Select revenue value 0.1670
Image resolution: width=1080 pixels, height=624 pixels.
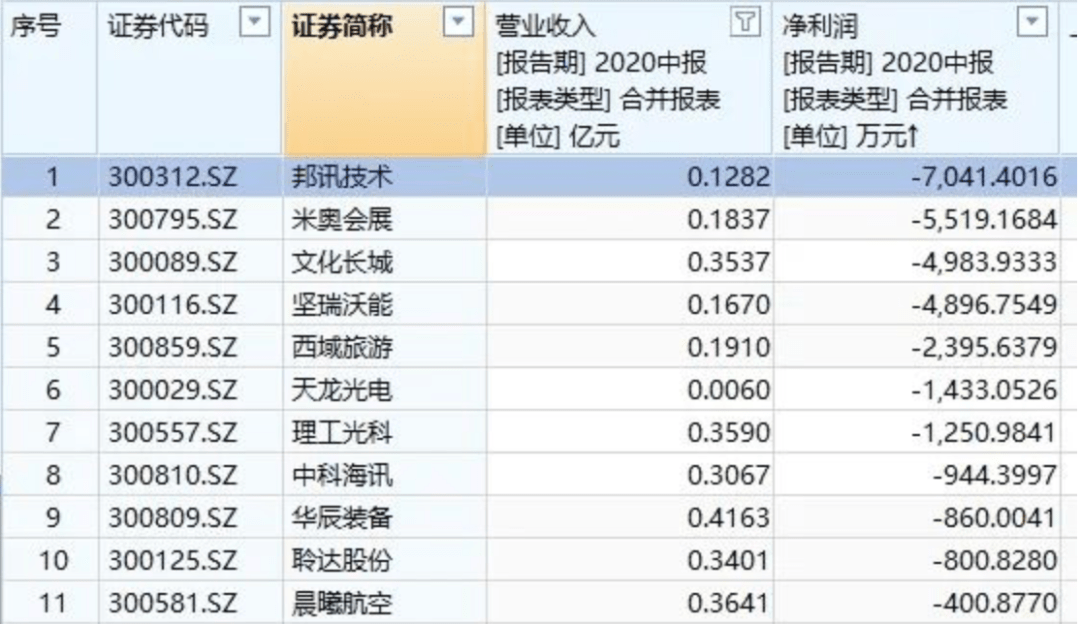(728, 305)
